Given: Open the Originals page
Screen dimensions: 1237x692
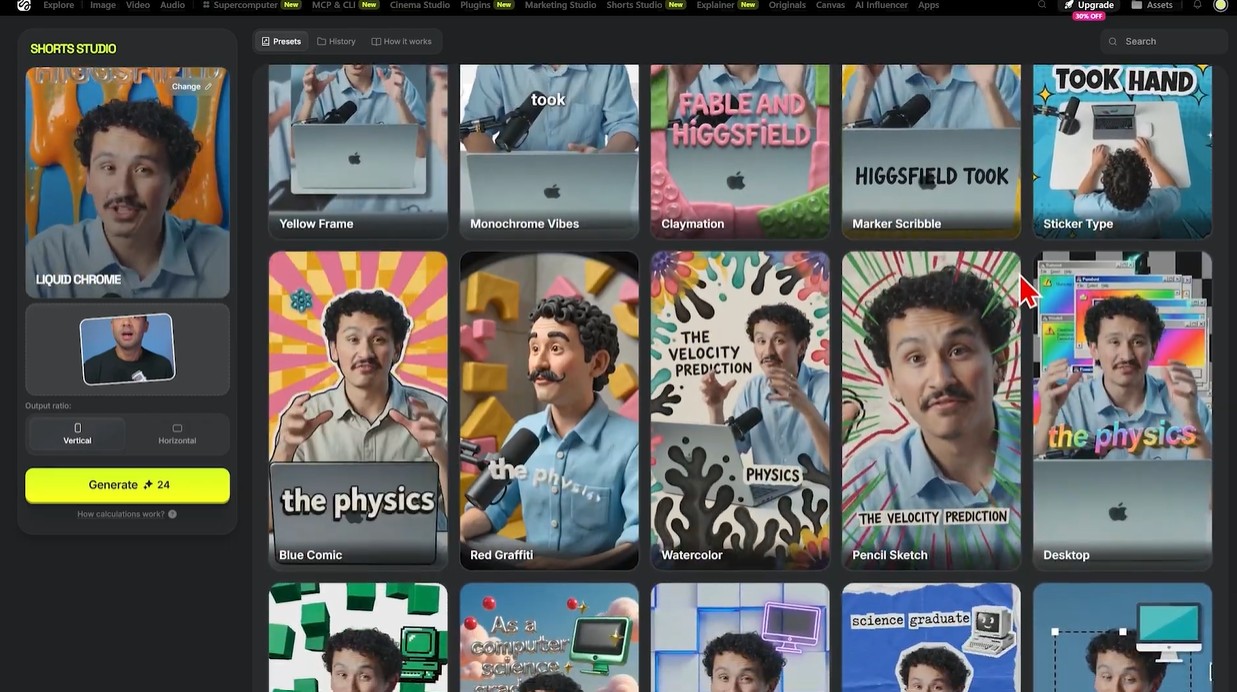Looking at the screenshot, I should pos(787,5).
